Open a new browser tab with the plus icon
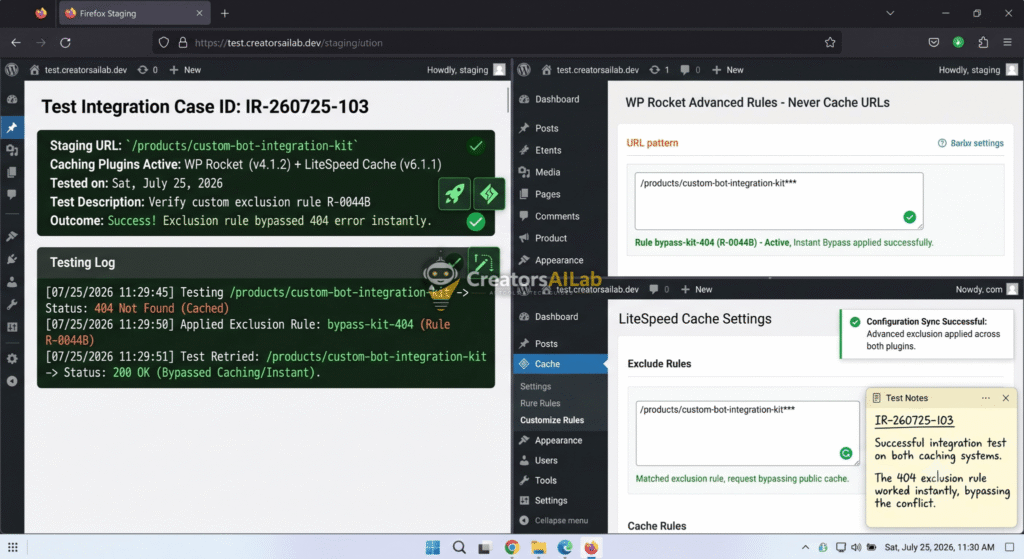 point(225,13)
